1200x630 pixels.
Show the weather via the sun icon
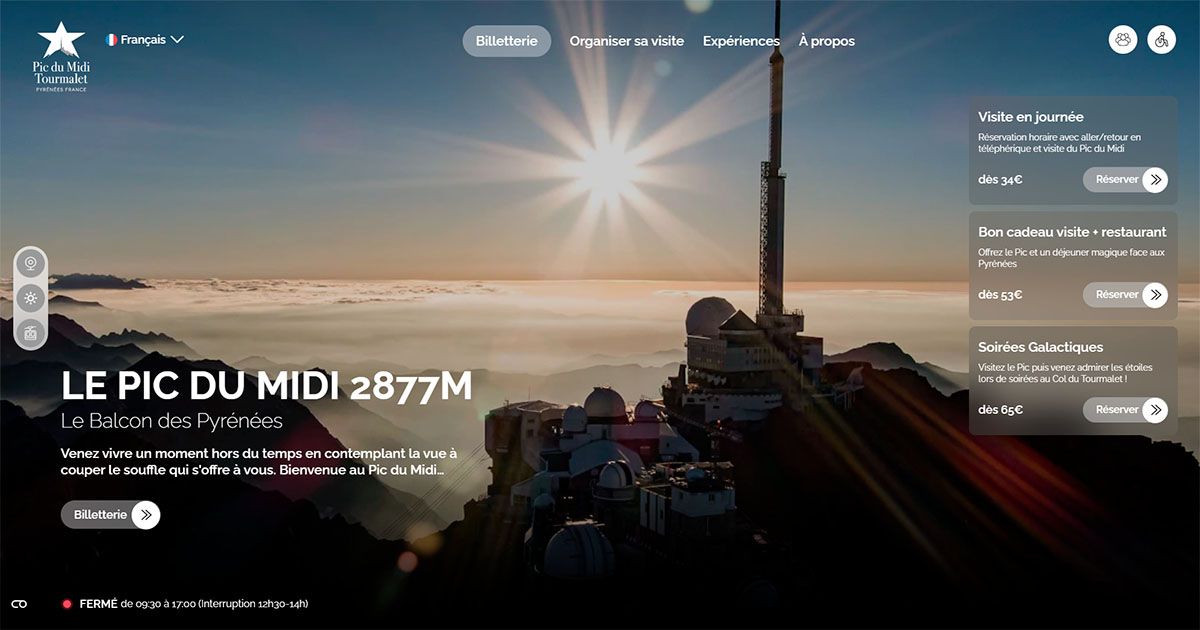tap(31, 298)
